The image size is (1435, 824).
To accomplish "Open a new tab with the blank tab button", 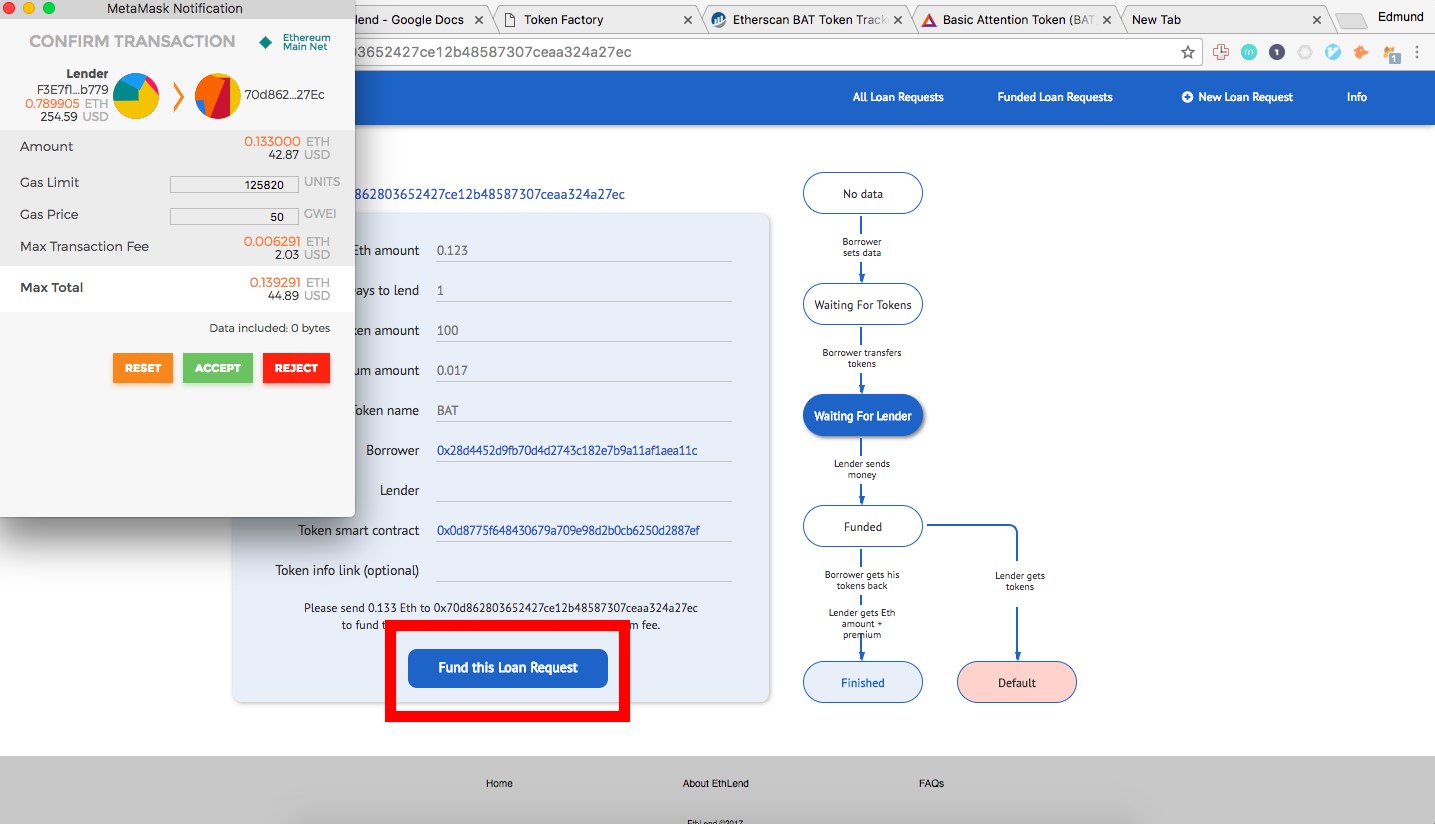I will click(1350, 21).
